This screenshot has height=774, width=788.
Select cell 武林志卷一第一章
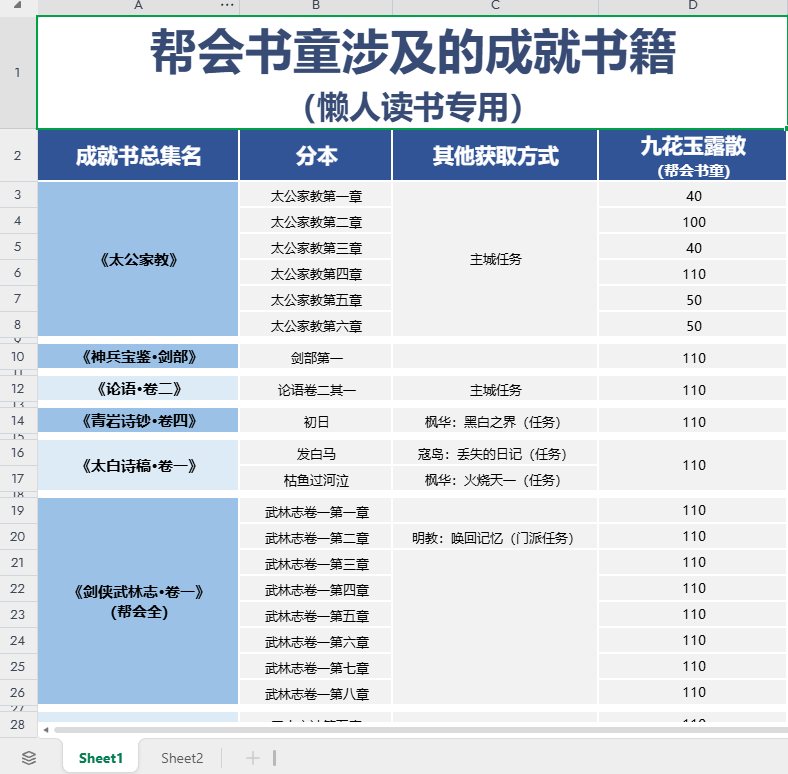click(316, 511)
